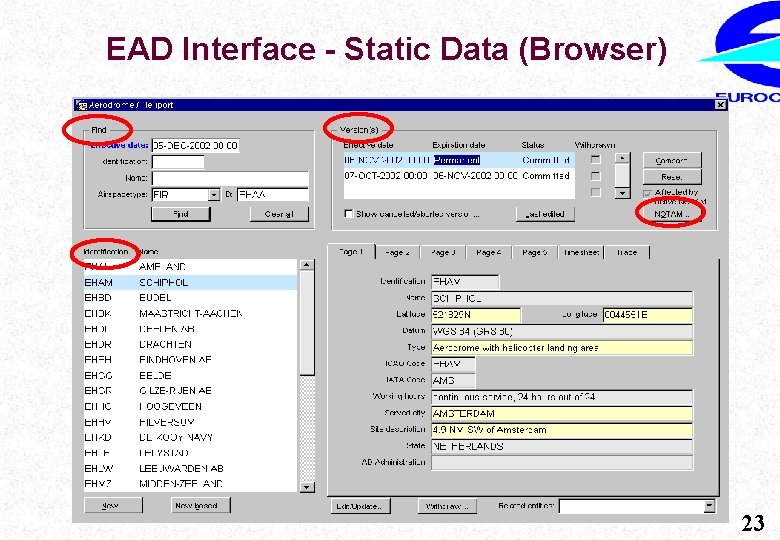Image resolution: width=780 pixels, height=540 pixels.
Task: Select the LEEUWARDEN AB row
Action: tap(191, 468)
